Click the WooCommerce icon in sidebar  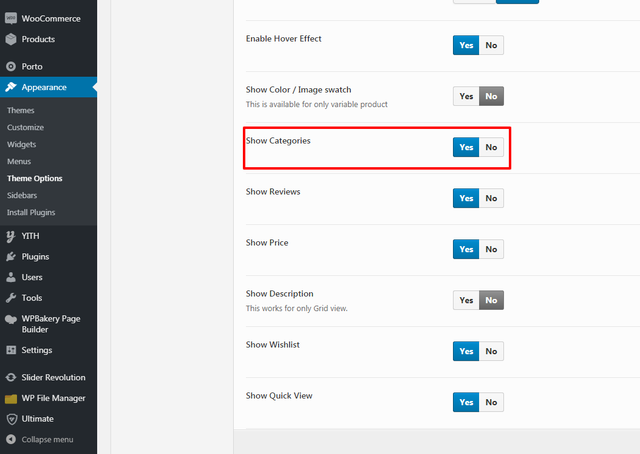pos(11,18)
